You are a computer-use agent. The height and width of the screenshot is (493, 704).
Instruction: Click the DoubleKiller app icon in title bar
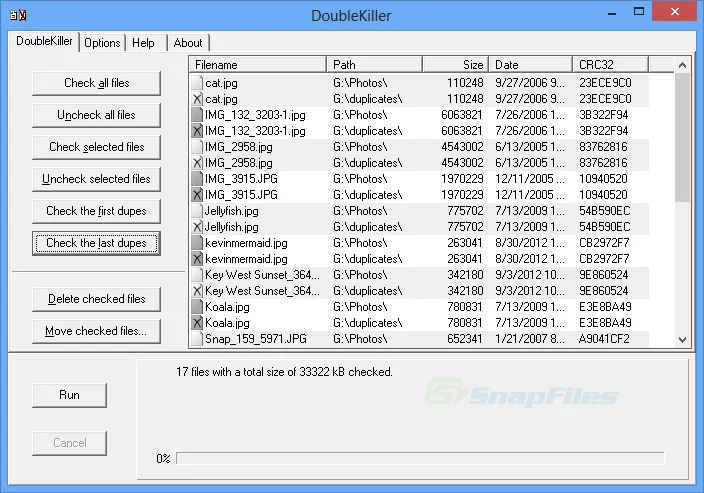click(x=18, y=15)
